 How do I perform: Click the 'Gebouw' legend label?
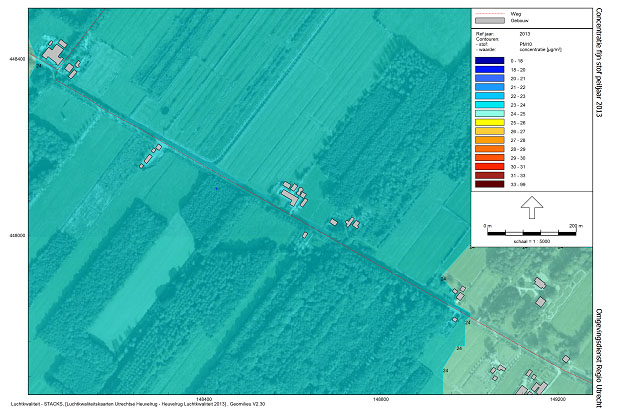(x=519, y=21)
